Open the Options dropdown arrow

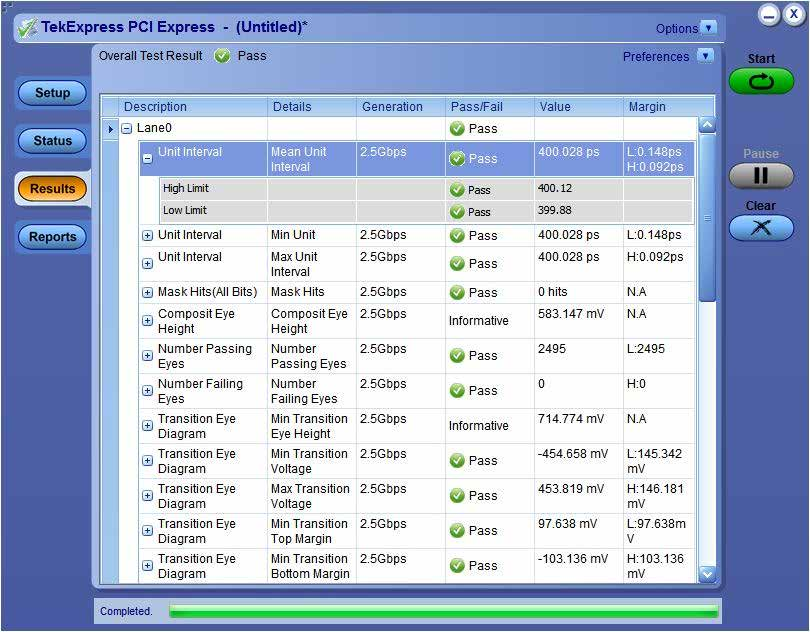click(709, 28)
